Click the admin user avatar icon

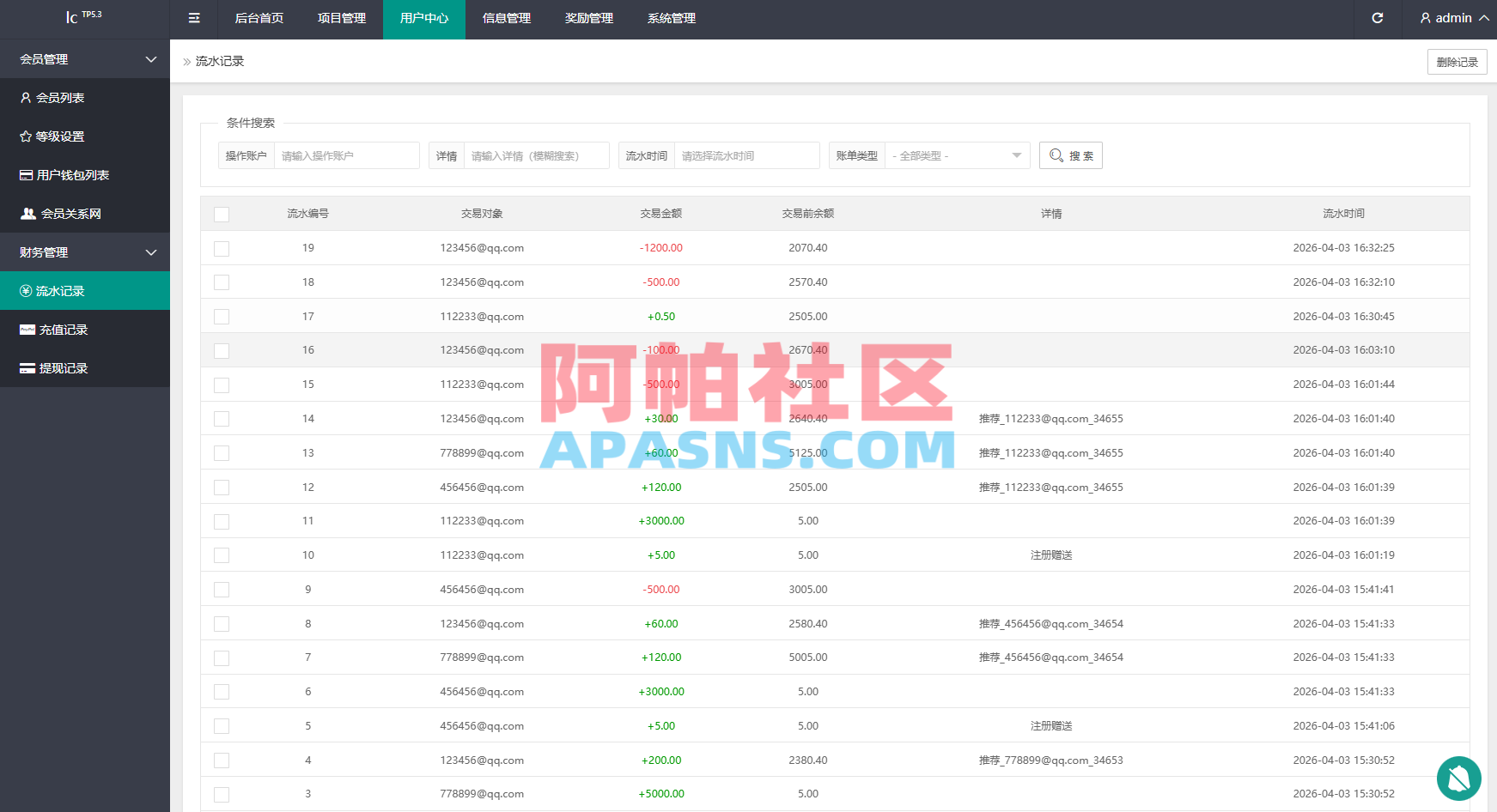click(x=1426, y=18)
